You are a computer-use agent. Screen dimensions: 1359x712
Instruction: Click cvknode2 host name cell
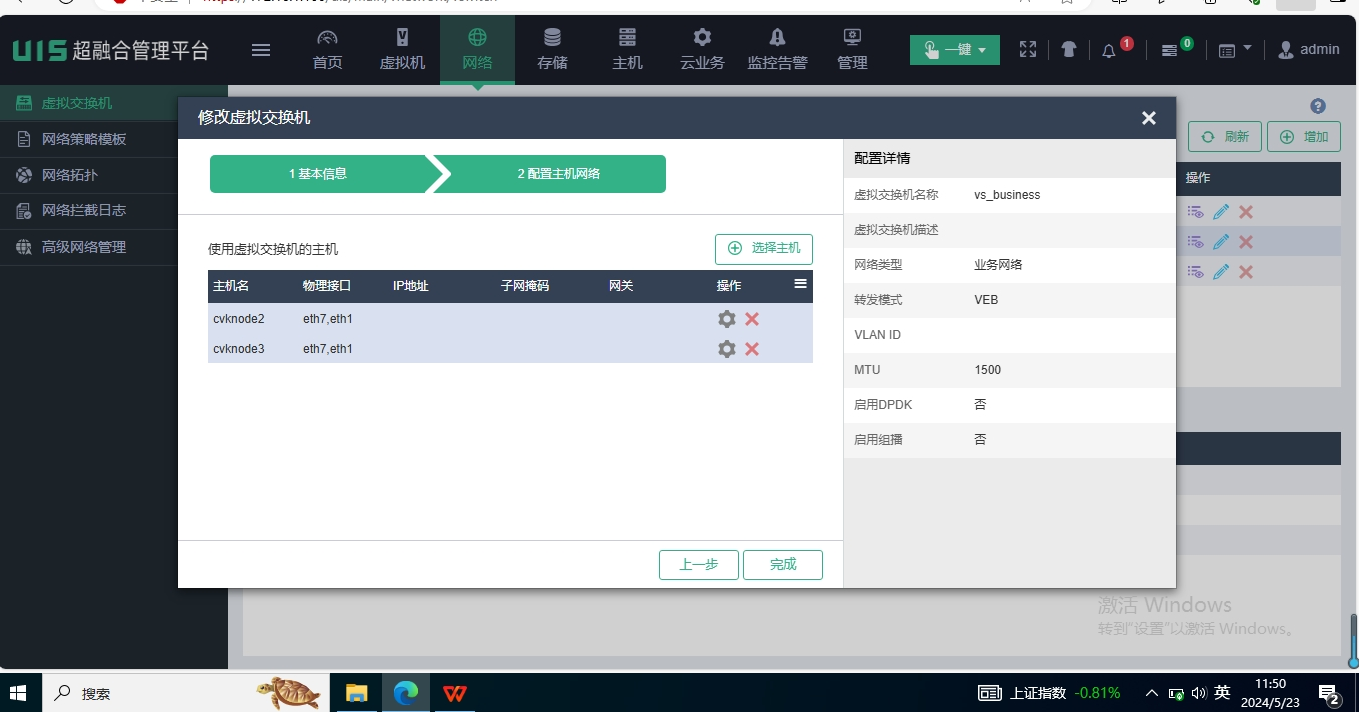click(x=239, y=319)
